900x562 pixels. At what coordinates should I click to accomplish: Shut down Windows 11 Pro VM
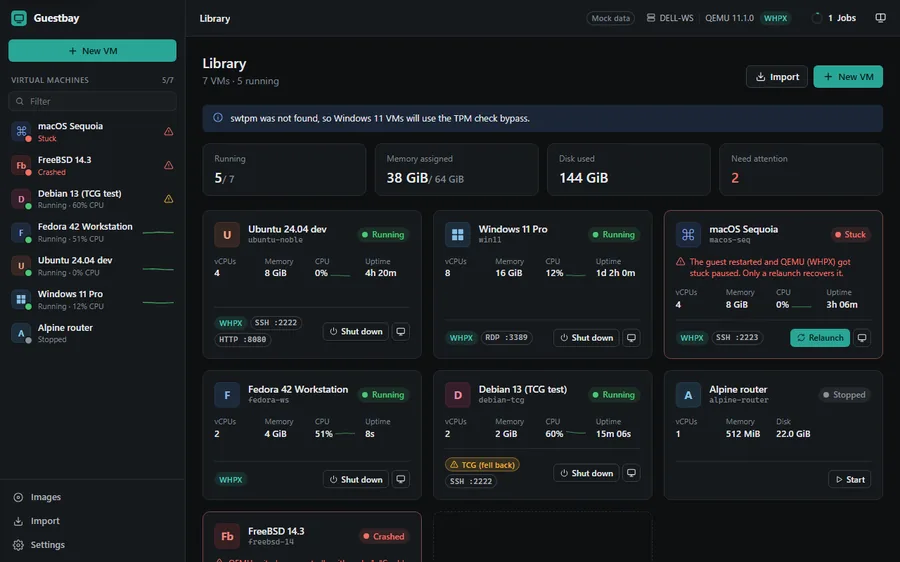coord(587,338)
